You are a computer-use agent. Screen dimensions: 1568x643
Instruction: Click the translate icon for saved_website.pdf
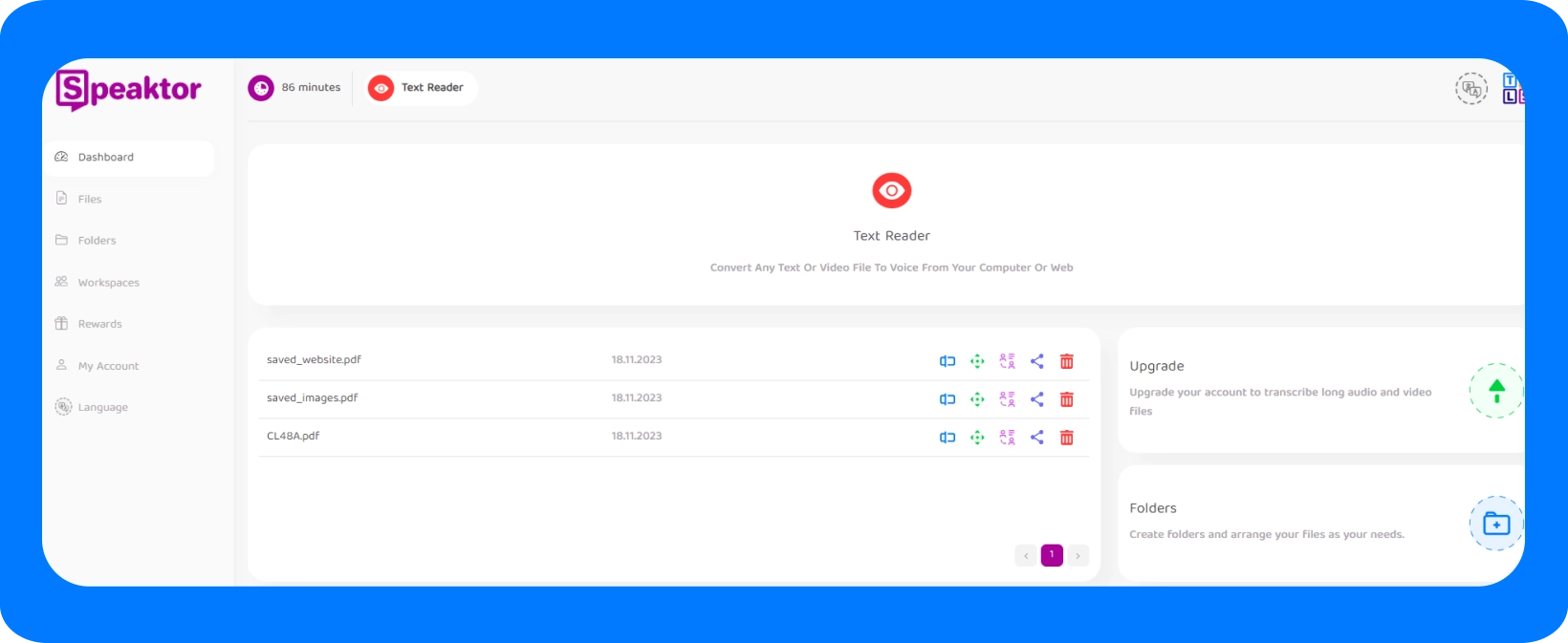click(1007, 361)
